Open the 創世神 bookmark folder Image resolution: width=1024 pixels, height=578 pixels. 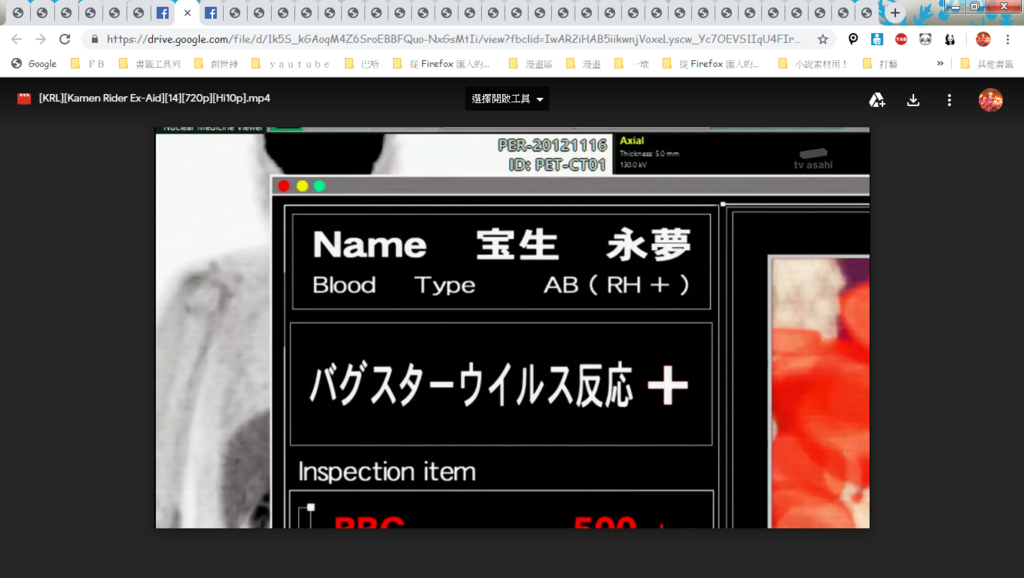tap(216, 63)
